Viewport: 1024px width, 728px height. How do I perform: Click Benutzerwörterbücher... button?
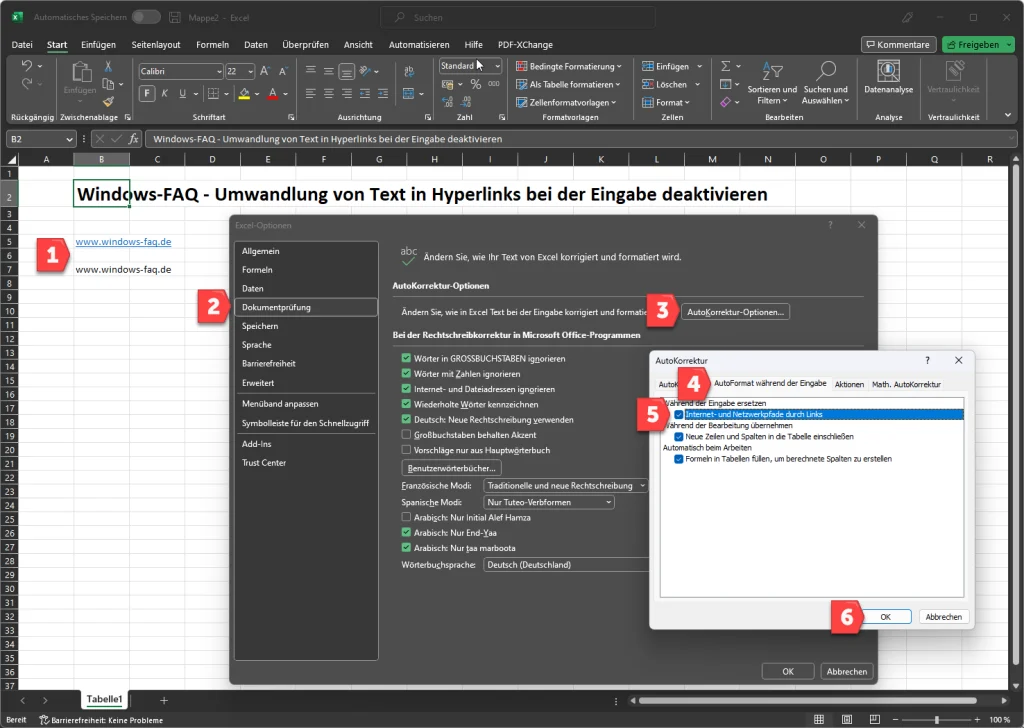(451, 468)
